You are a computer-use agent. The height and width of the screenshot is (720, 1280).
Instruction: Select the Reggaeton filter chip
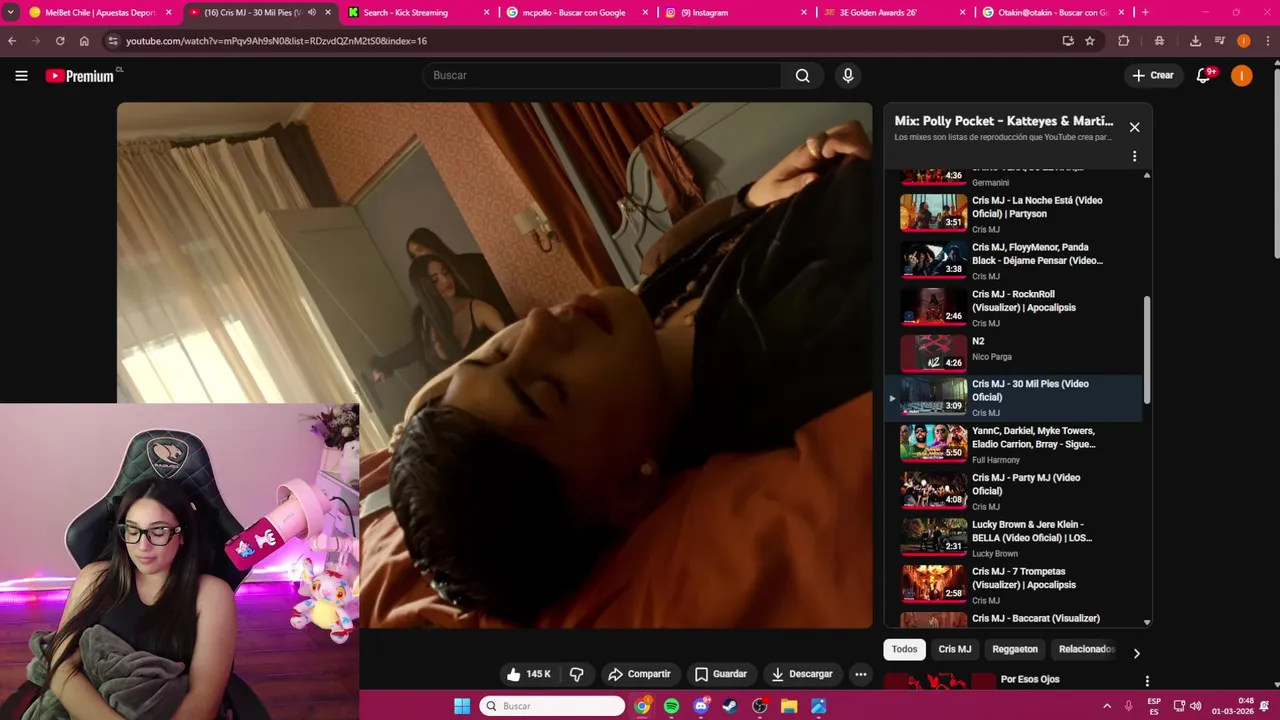(1015, 649)
